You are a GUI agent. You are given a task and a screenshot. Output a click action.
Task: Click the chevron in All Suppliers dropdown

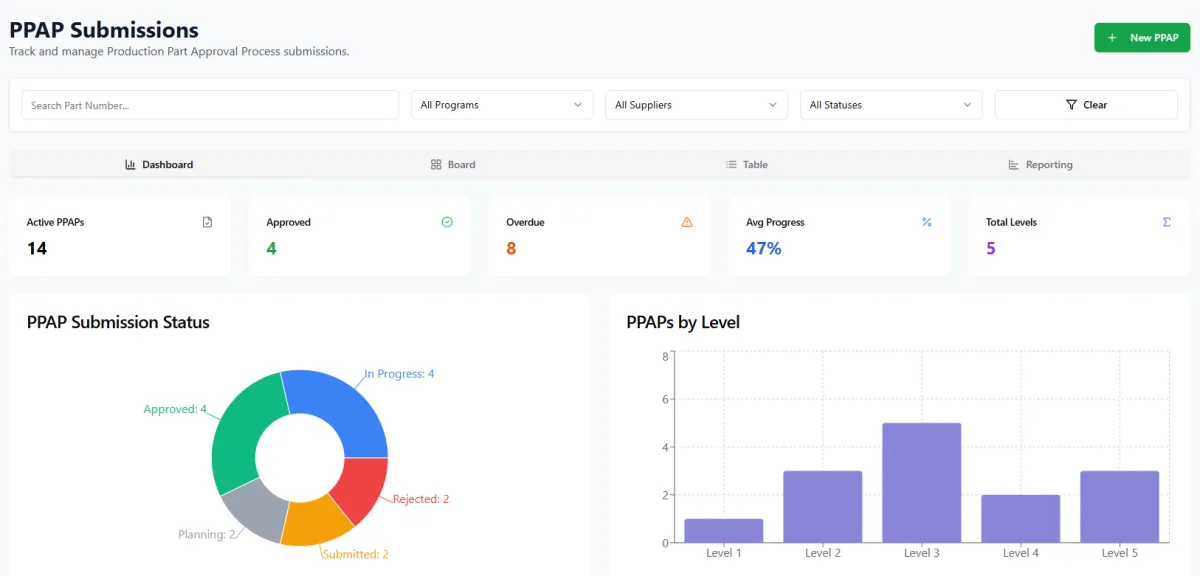pos(772,105)
